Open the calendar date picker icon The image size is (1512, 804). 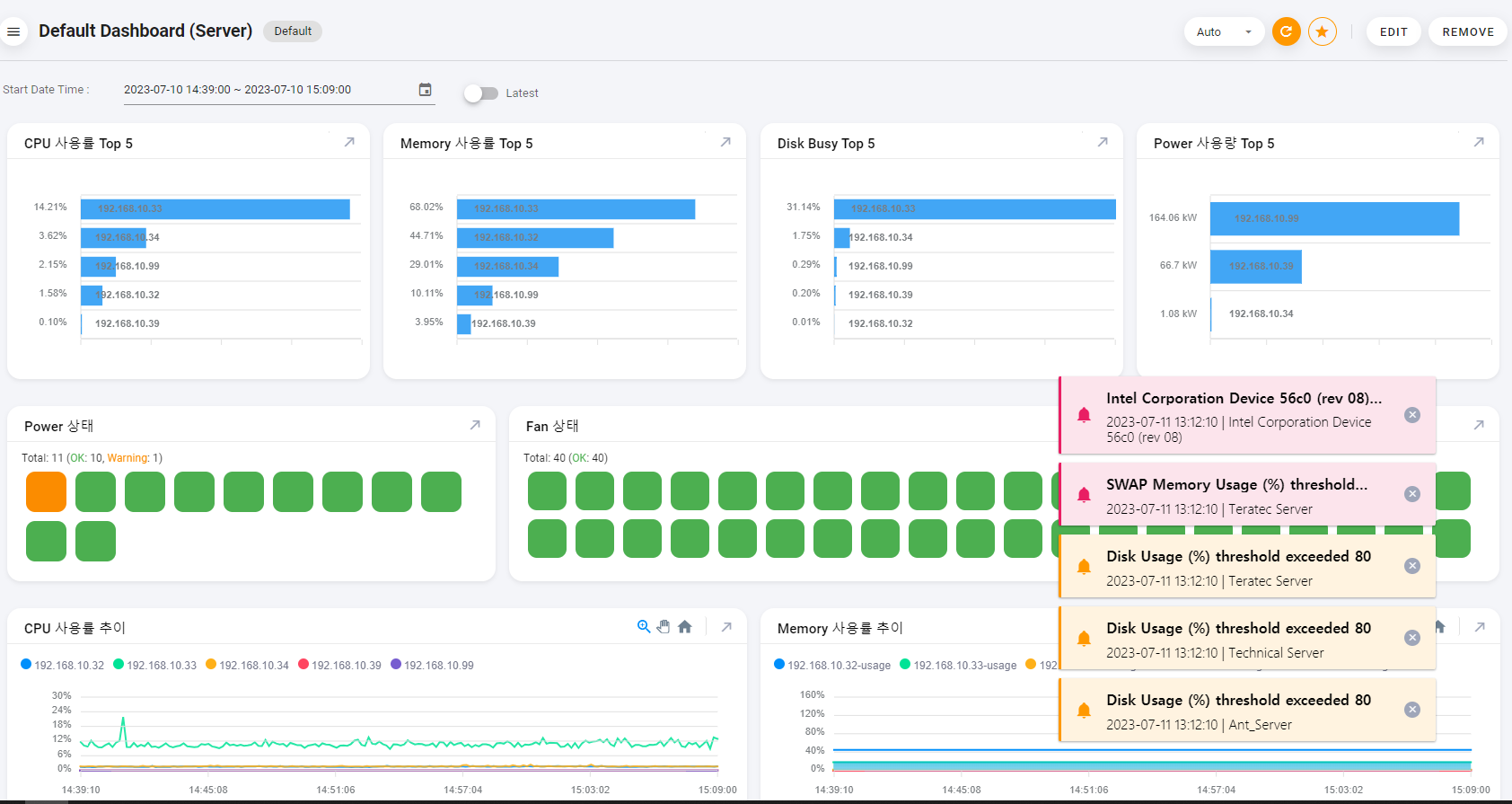426,90
